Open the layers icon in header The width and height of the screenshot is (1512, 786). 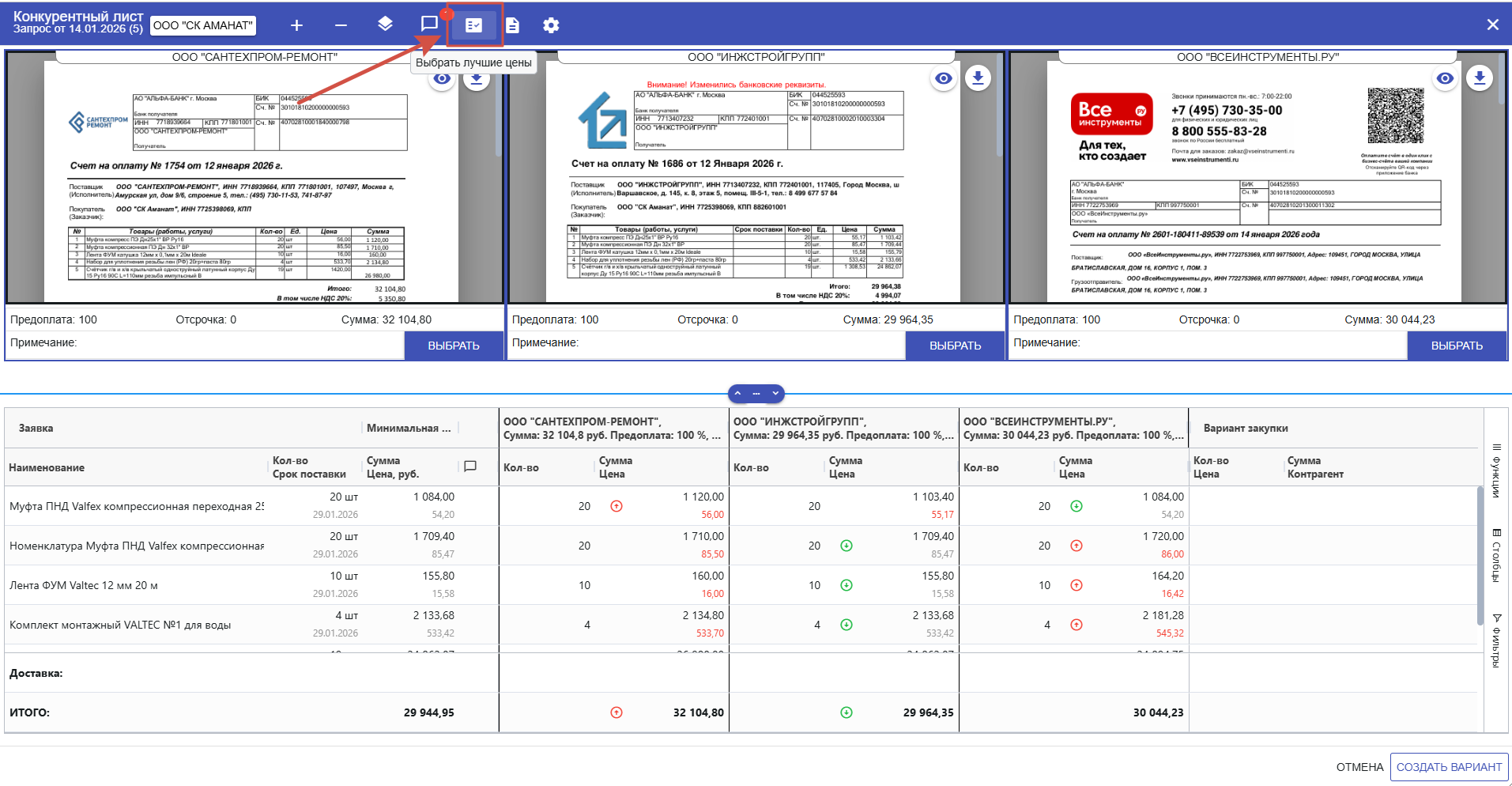coord(385,25)
